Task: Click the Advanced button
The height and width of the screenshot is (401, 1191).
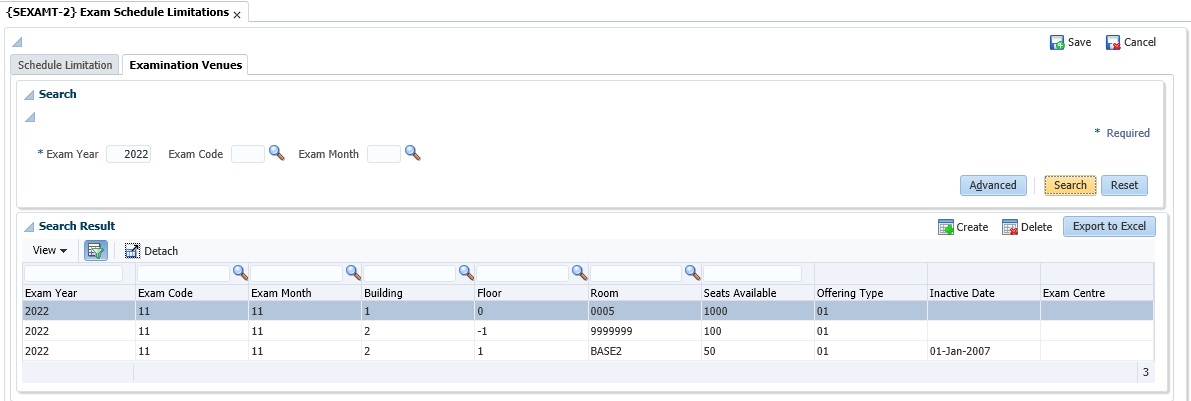Action: click(x=993, y=185)
